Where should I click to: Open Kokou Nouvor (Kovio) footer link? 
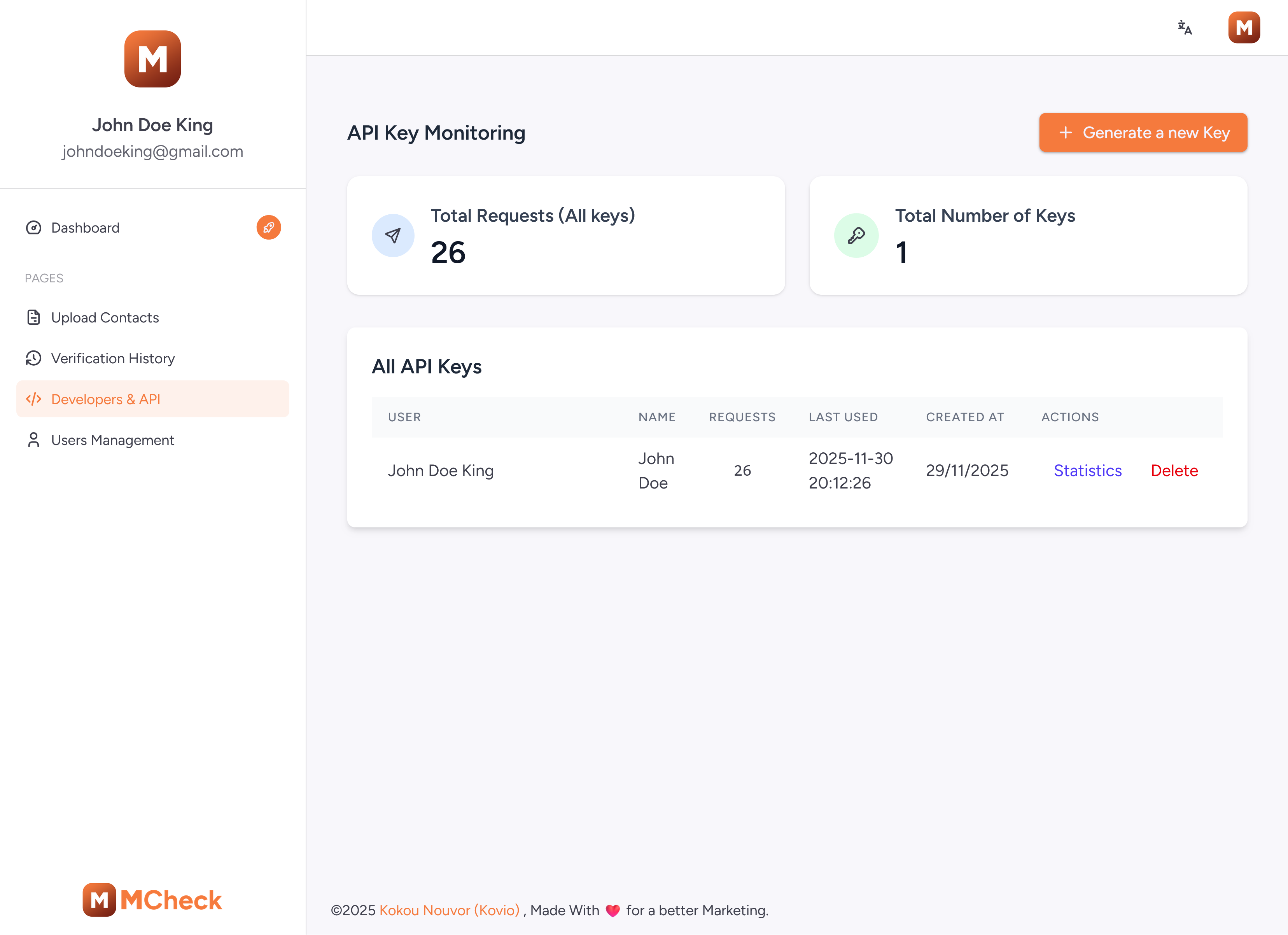click(x=449, y=910)
